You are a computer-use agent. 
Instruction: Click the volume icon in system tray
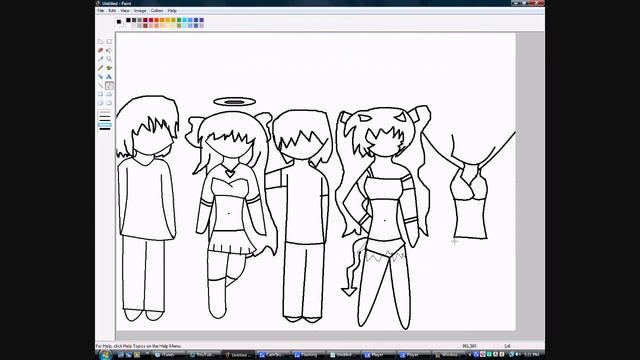(x=518, y=355)
